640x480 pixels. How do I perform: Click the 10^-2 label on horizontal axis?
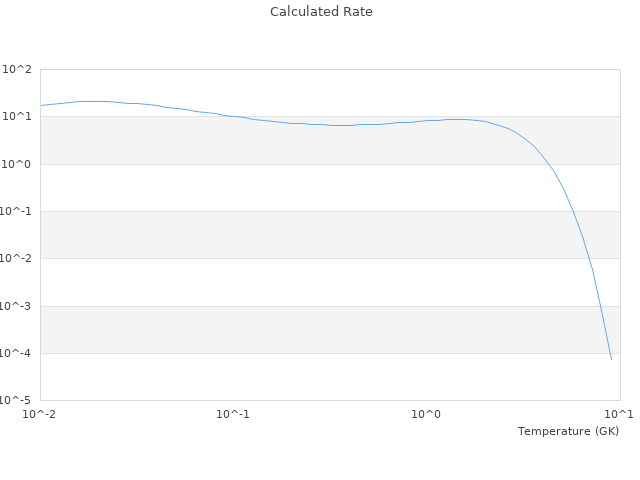(x=40, y=414)
